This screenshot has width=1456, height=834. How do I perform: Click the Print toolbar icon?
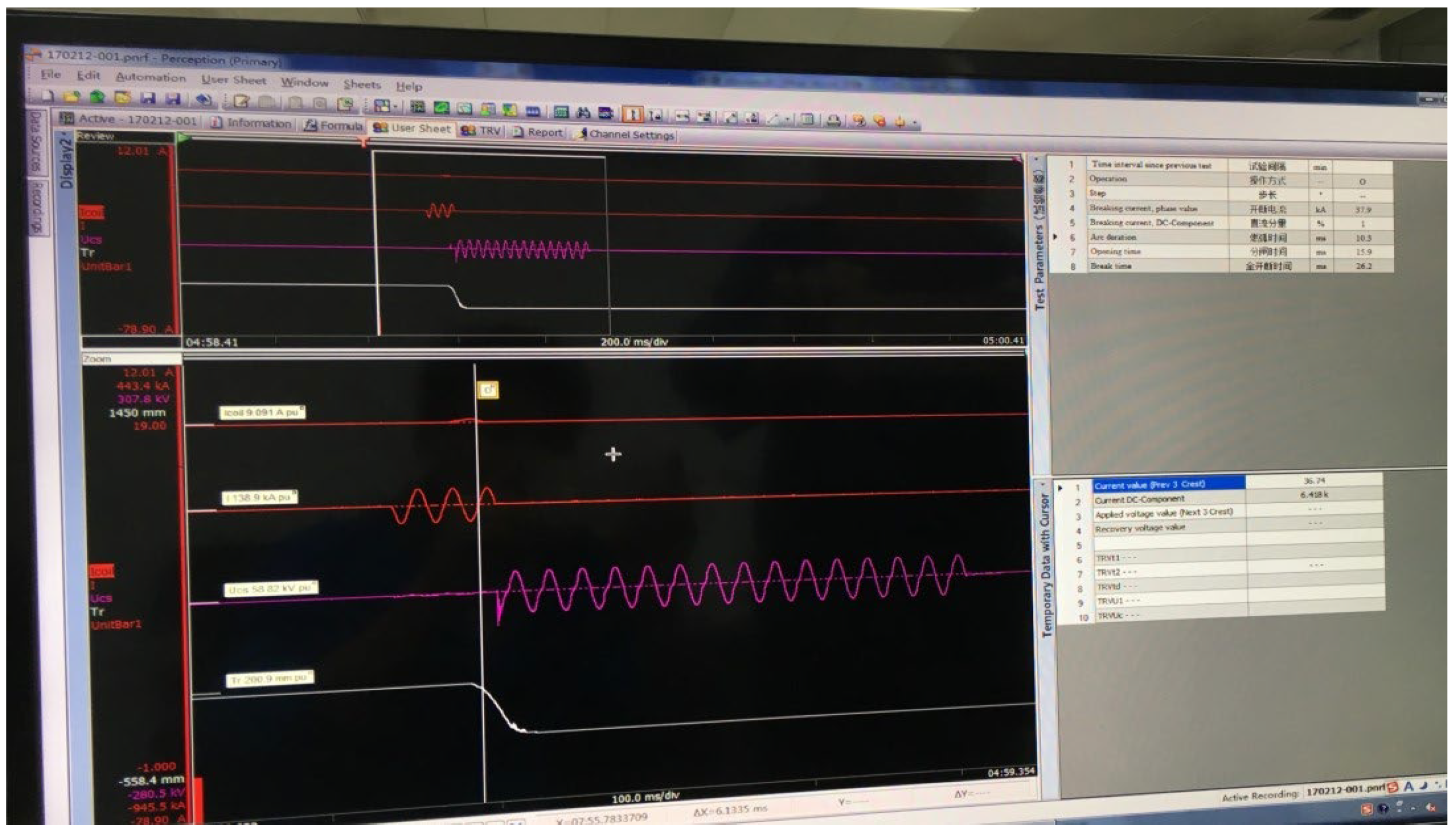834,120
